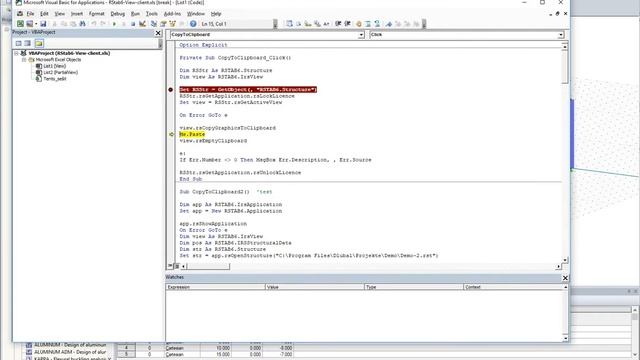Open the Window menu

click(x=196, y=14)
